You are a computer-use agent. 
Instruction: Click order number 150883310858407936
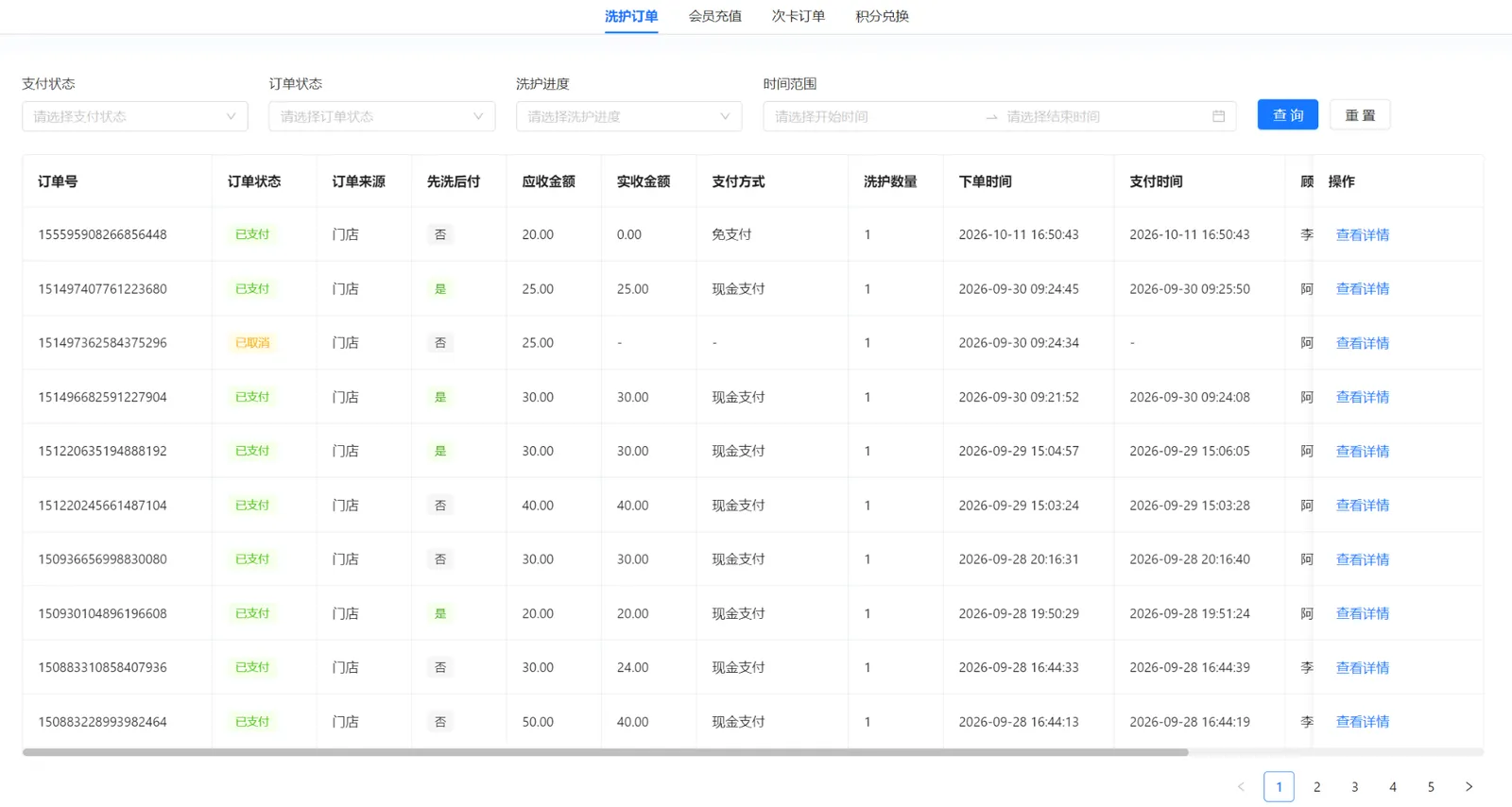tap(102, 667)
